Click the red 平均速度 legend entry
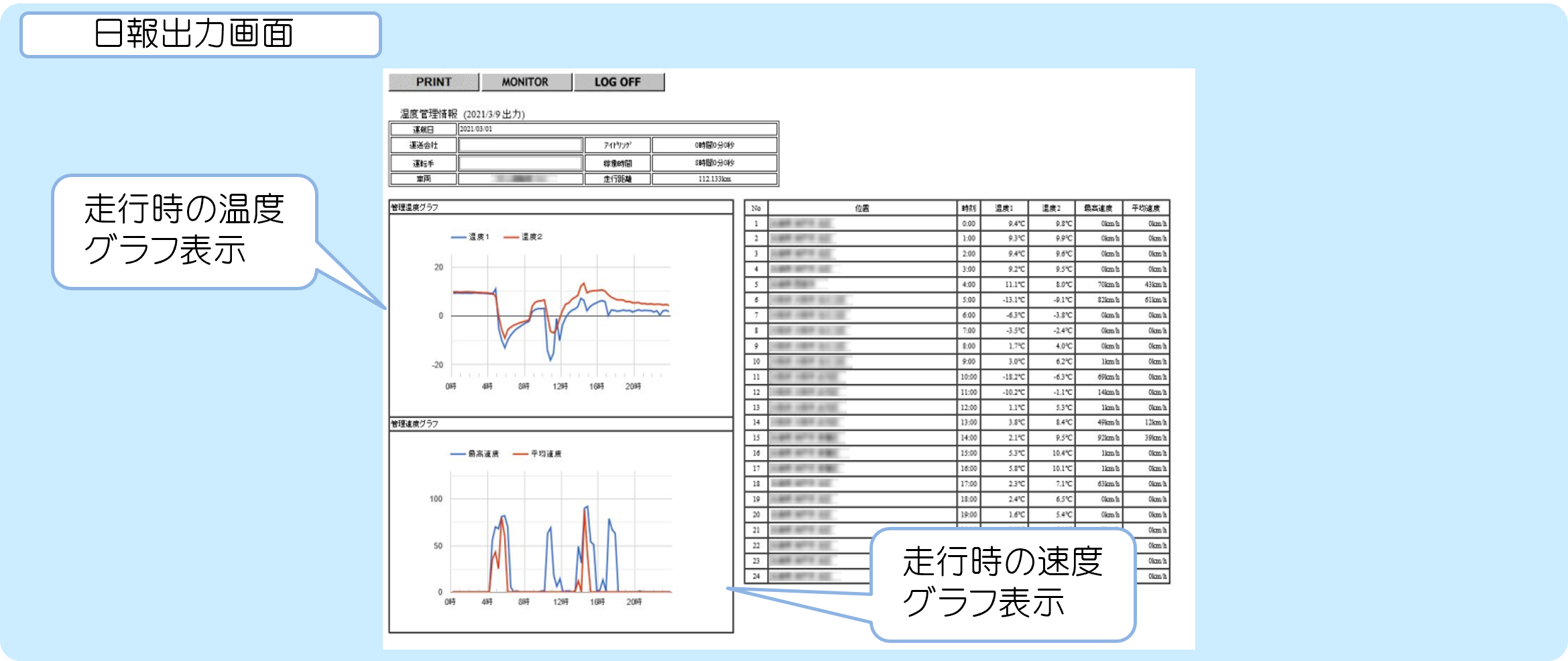Viewport: 1568px width, 661px height. [x=538, y=454]
